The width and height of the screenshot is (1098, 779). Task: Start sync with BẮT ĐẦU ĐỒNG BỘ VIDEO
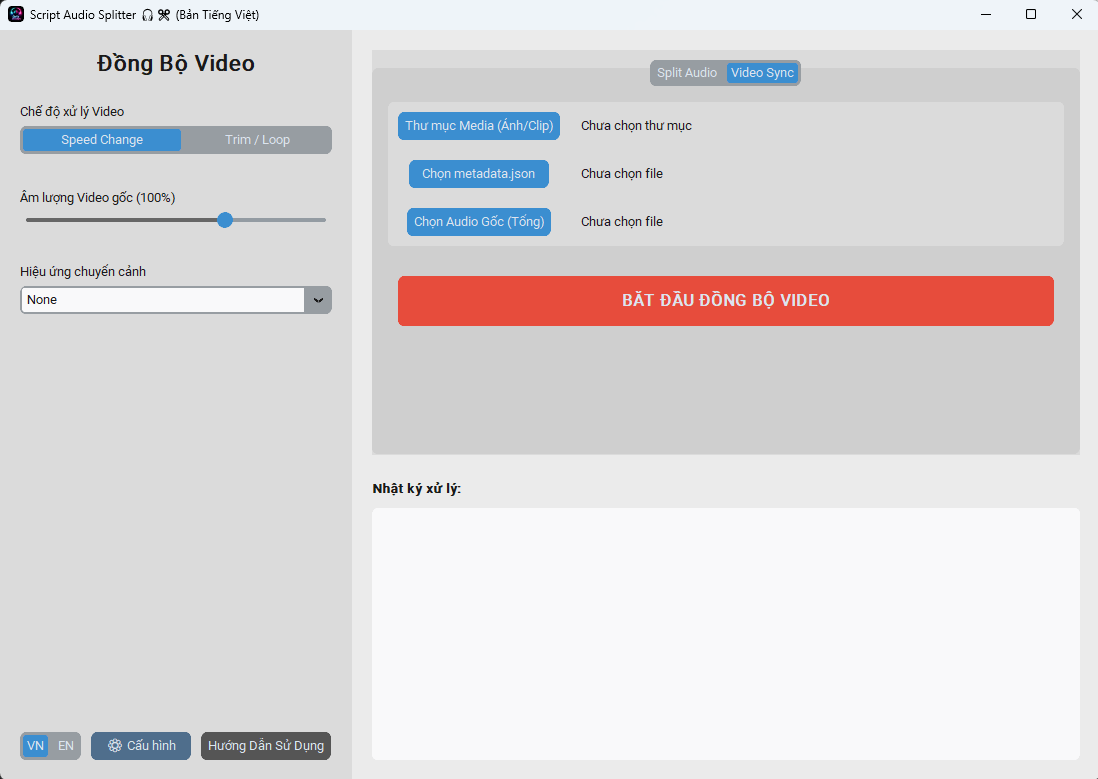[x=725, y=301]
